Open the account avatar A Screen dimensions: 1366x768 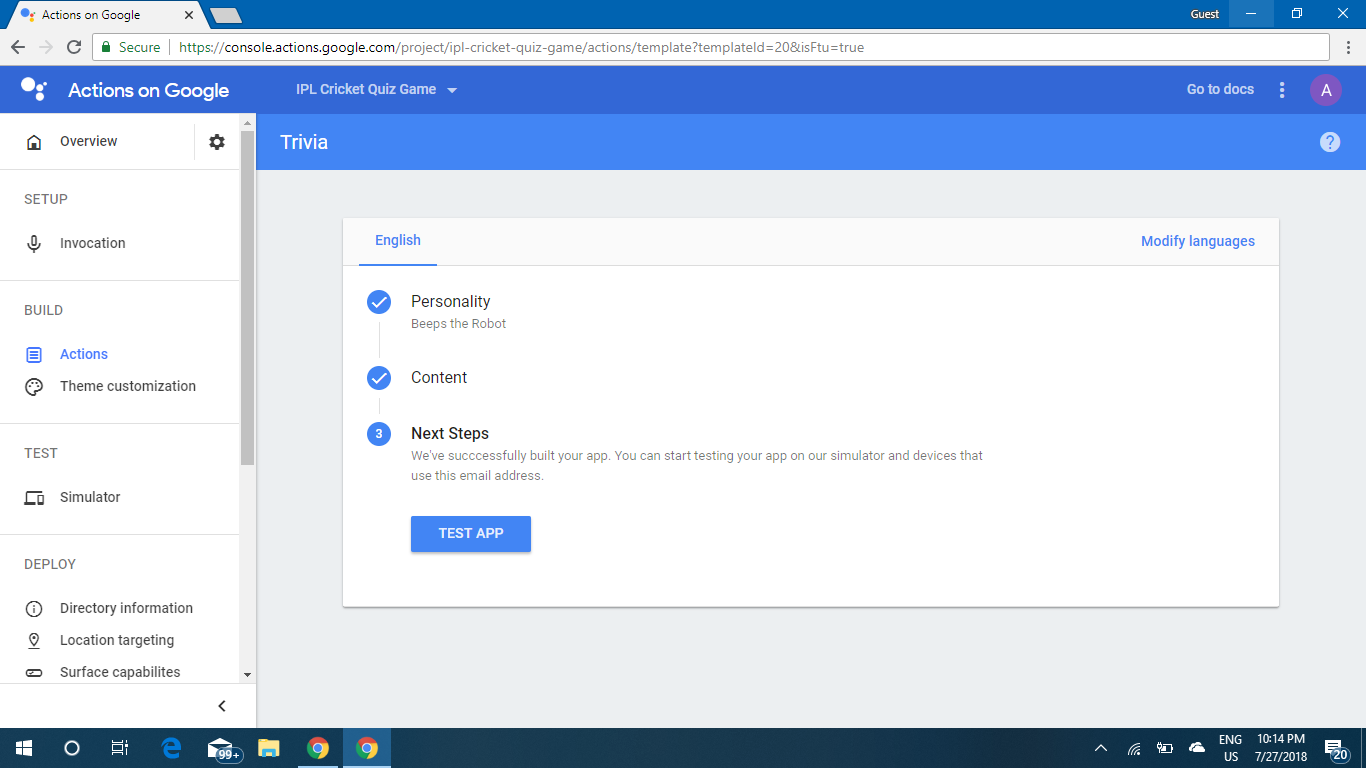coord(1326,90)
